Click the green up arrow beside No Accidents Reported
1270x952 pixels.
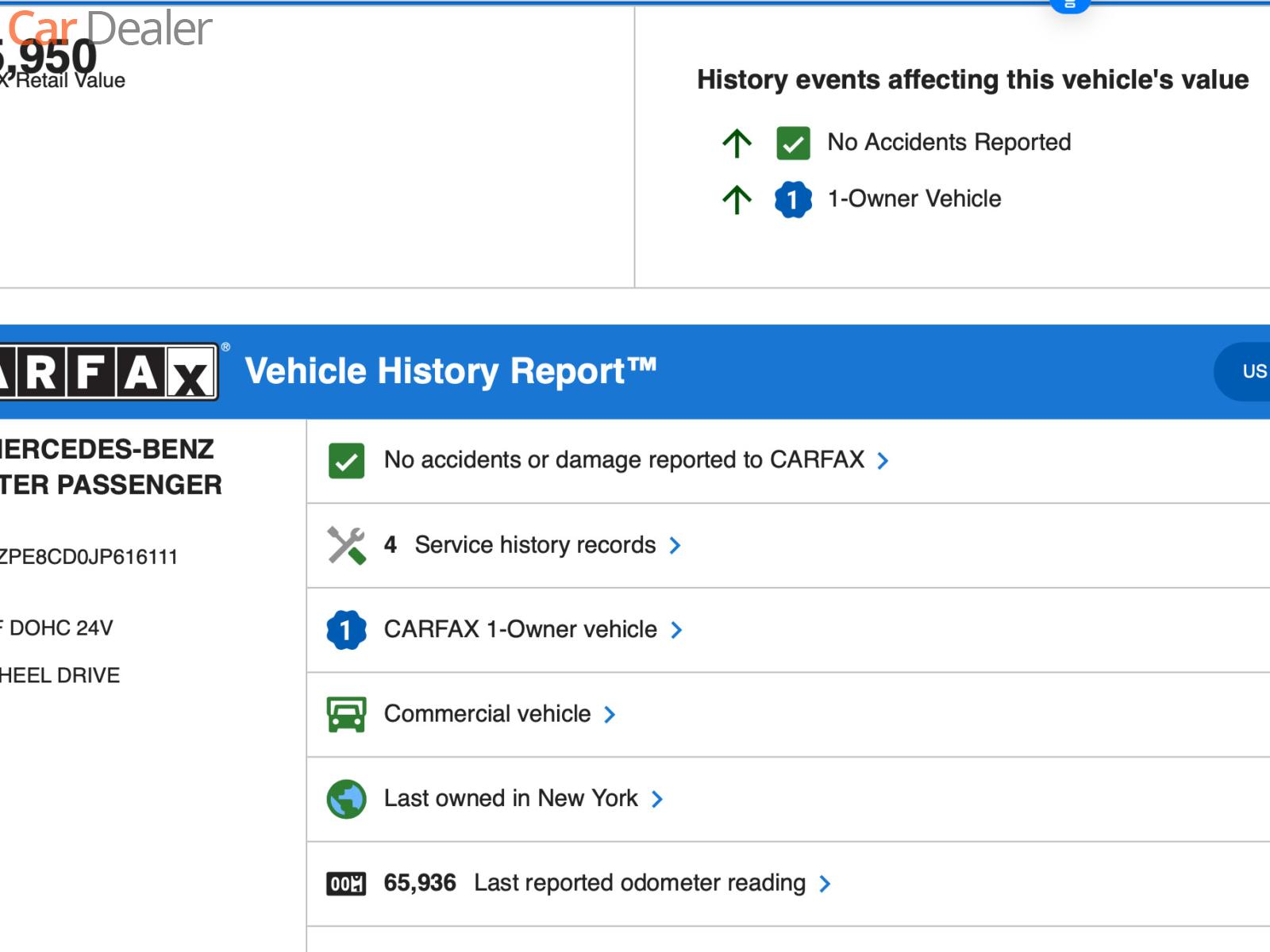737,144
